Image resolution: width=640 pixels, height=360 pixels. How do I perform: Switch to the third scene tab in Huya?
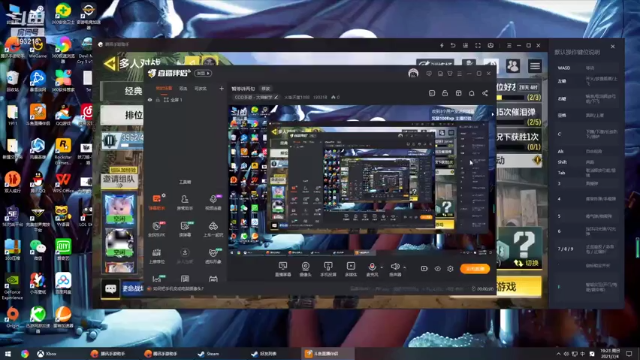[200, 89]
